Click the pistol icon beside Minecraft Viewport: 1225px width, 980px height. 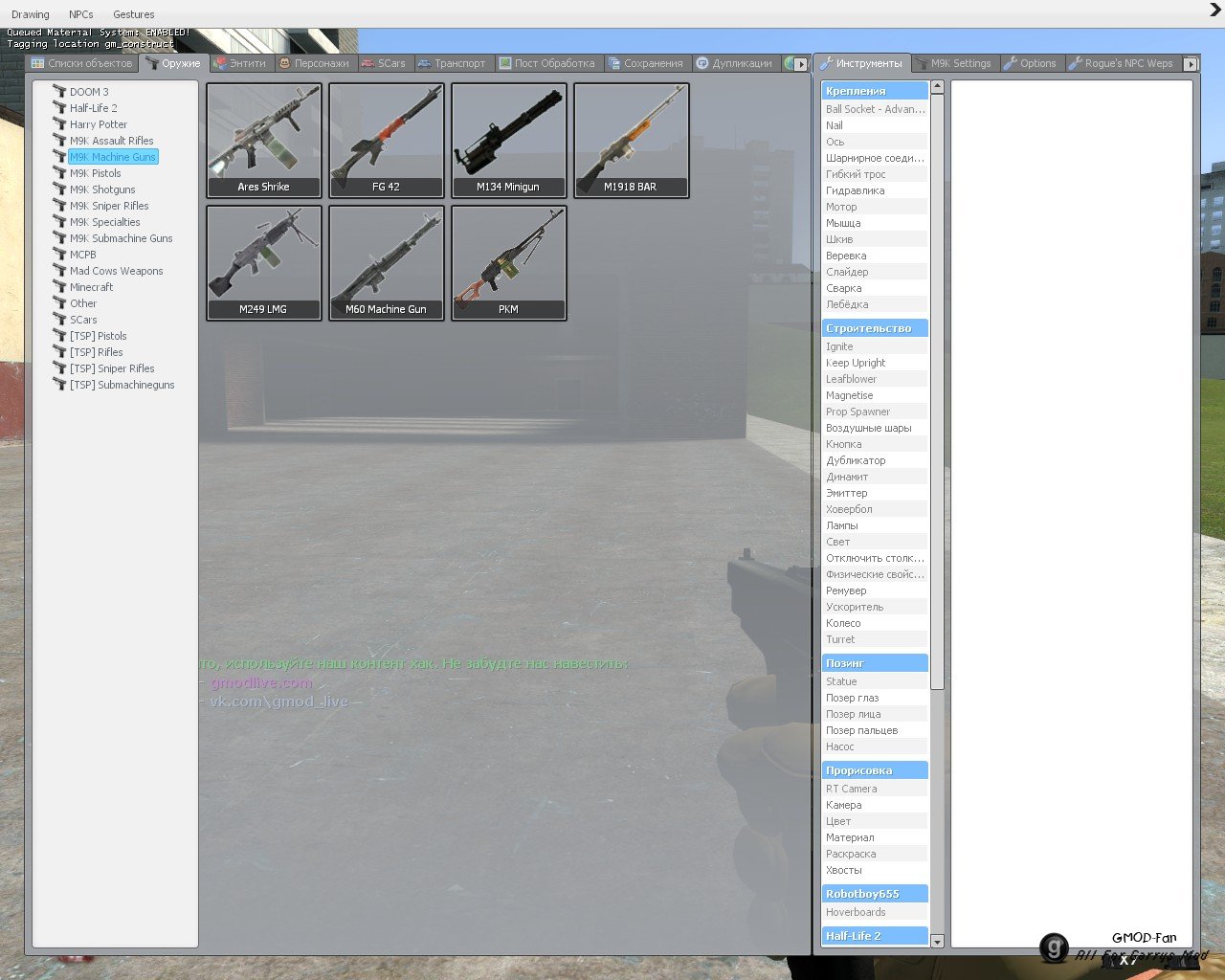[59, 287]
